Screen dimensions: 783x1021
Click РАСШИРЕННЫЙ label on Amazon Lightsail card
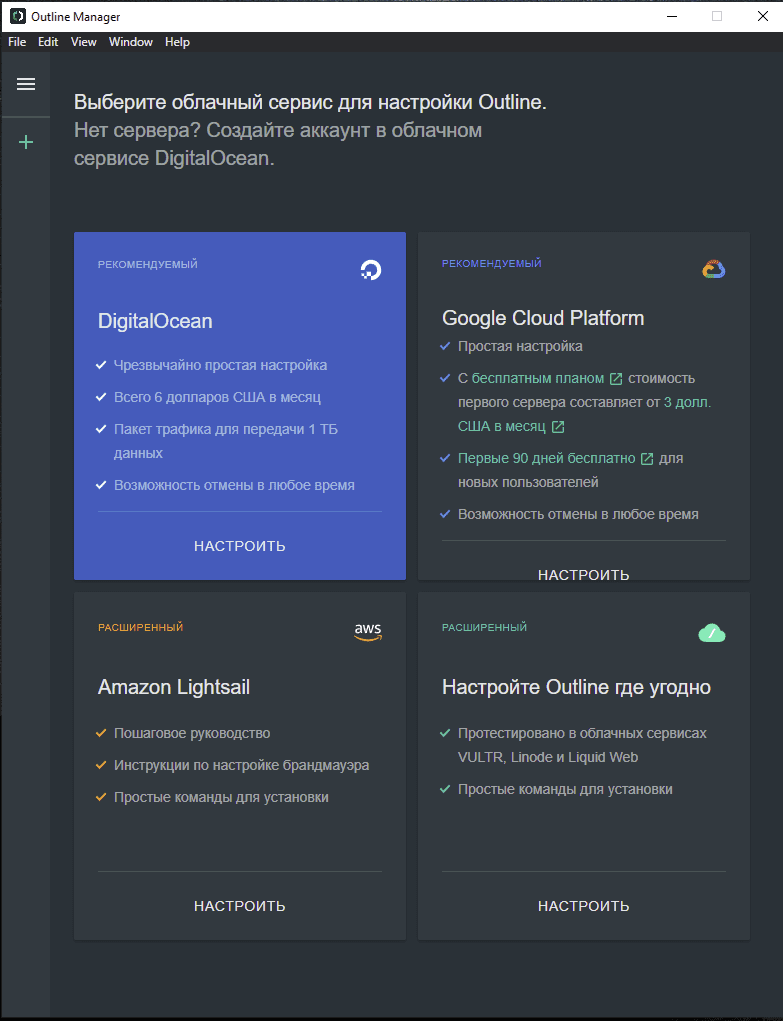pyautogui.click(x=141, y=628)
